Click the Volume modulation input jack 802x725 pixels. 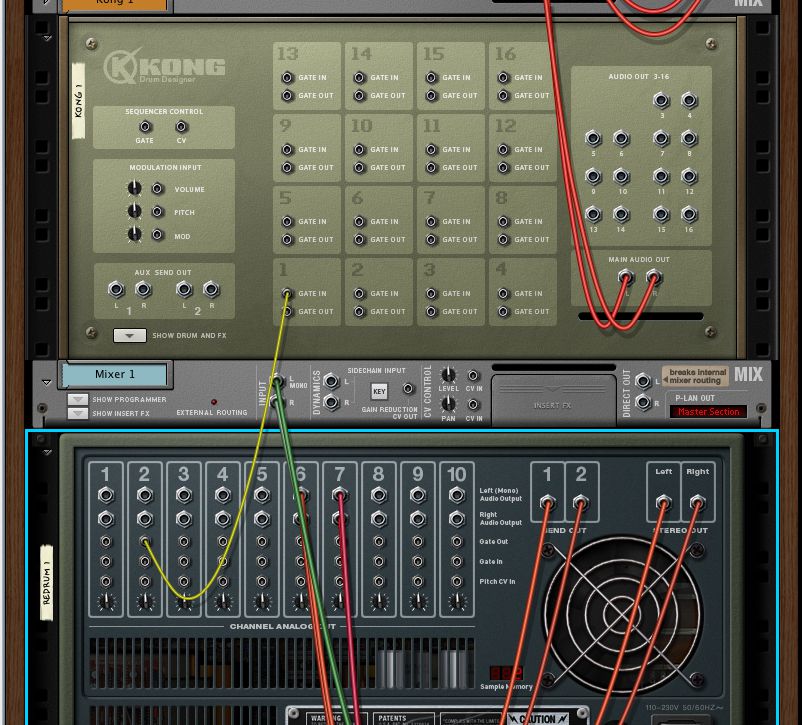coord(158,189)
